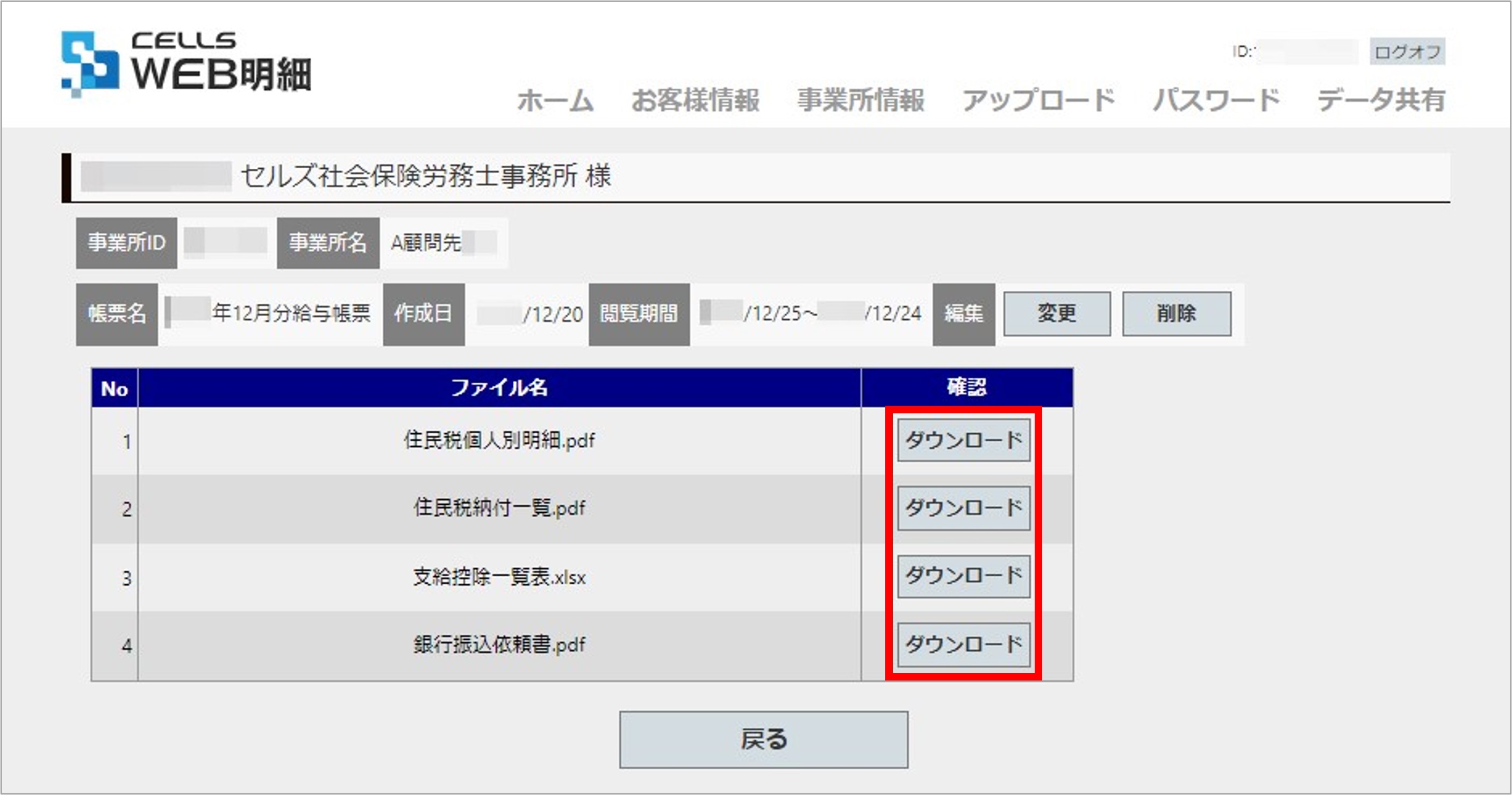Open the お客様情報 menu
Viewport: 1512px width, 795px height.
[696, 101]
